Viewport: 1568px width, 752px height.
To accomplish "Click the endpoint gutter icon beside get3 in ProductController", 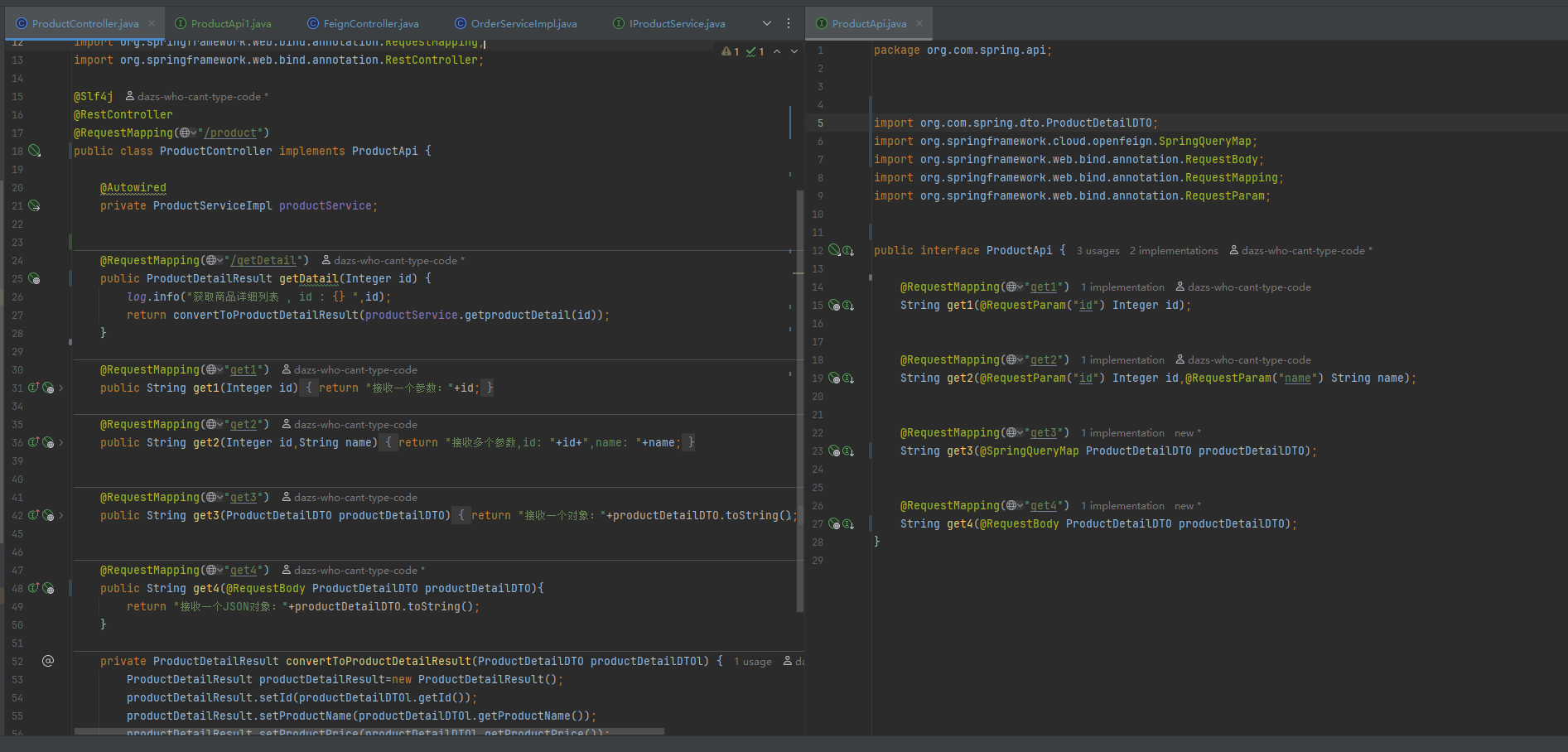I will 48,515.
